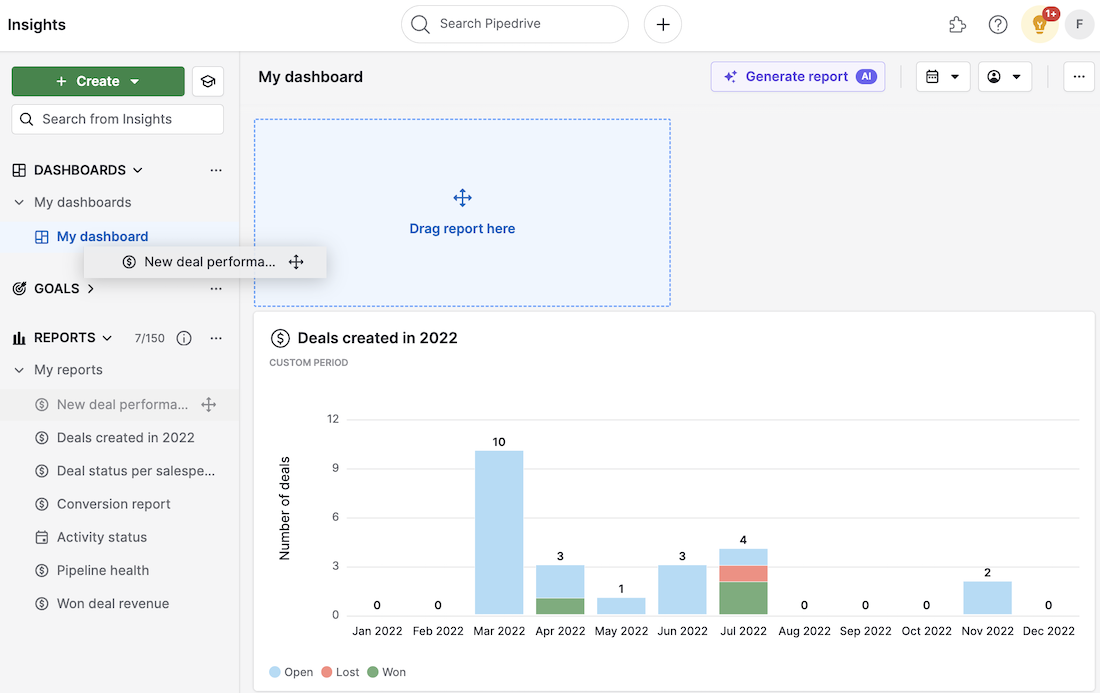Open the user filter dropdown
The height and width of the screenshot is (693, 1100).
coord(1005,76)
